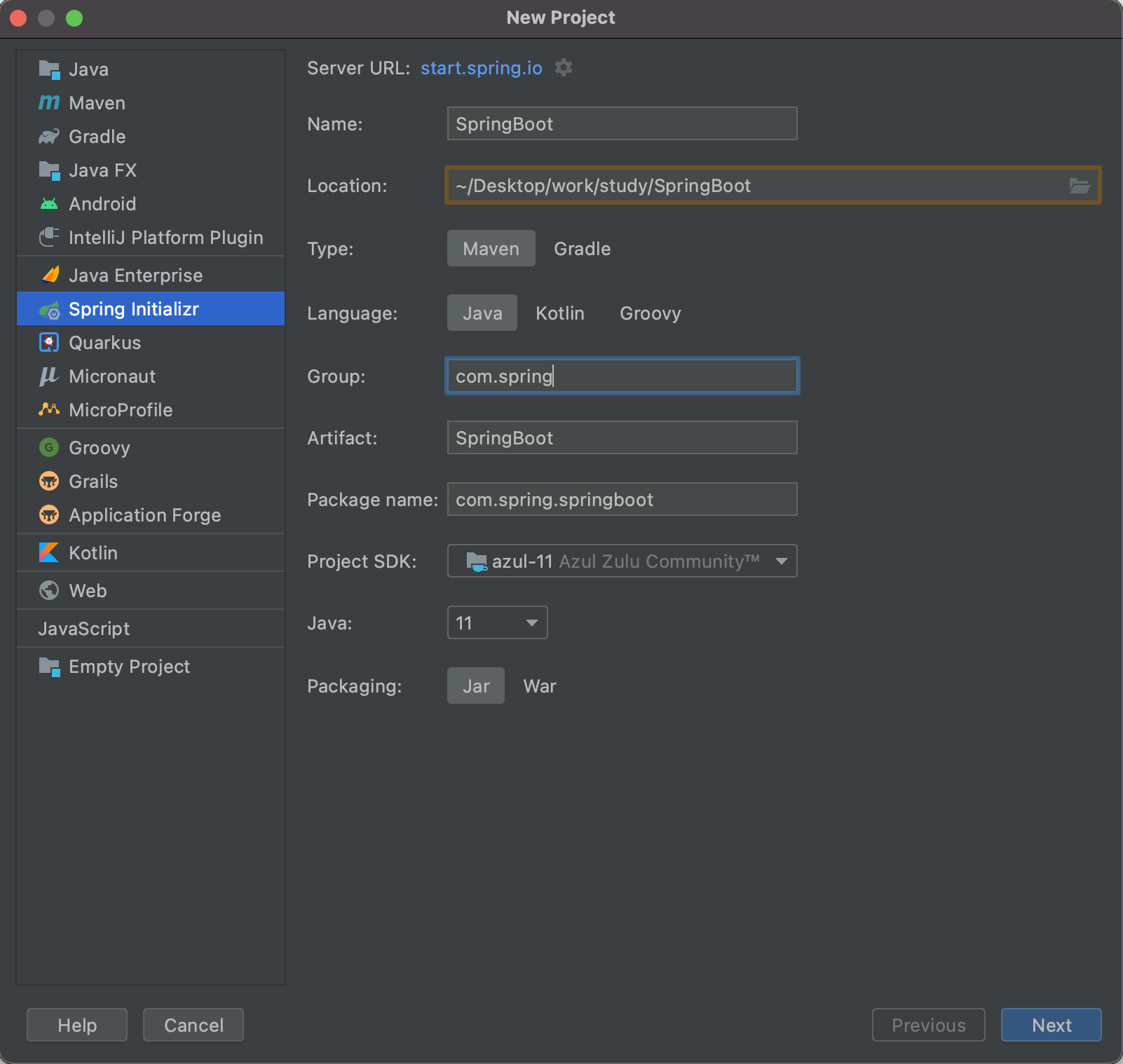Click the Web globe icon
The height and width of the screenshot is (1064, 1123).
tap(49, 591)
